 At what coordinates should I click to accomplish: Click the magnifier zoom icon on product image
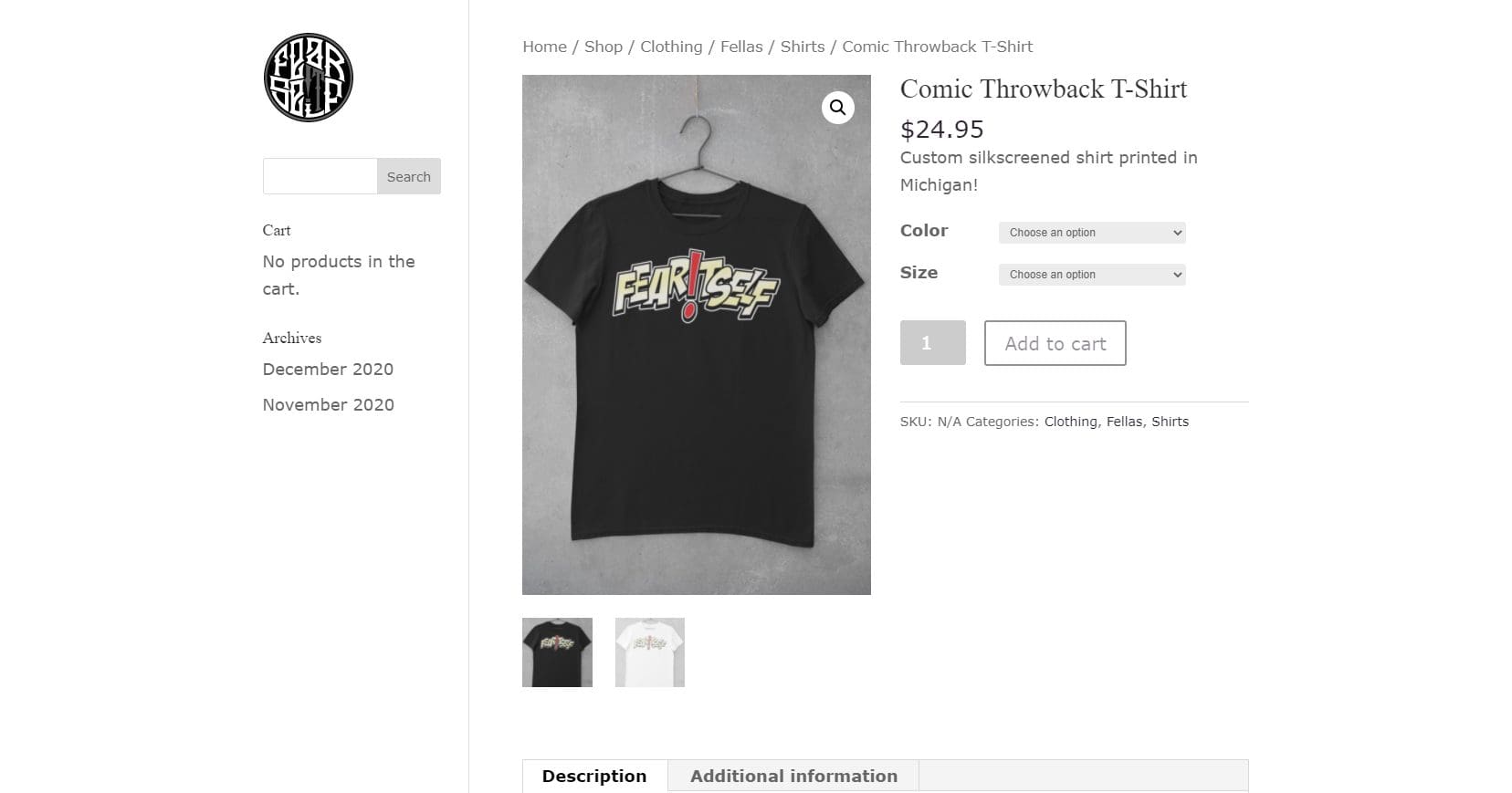[836, 108]
